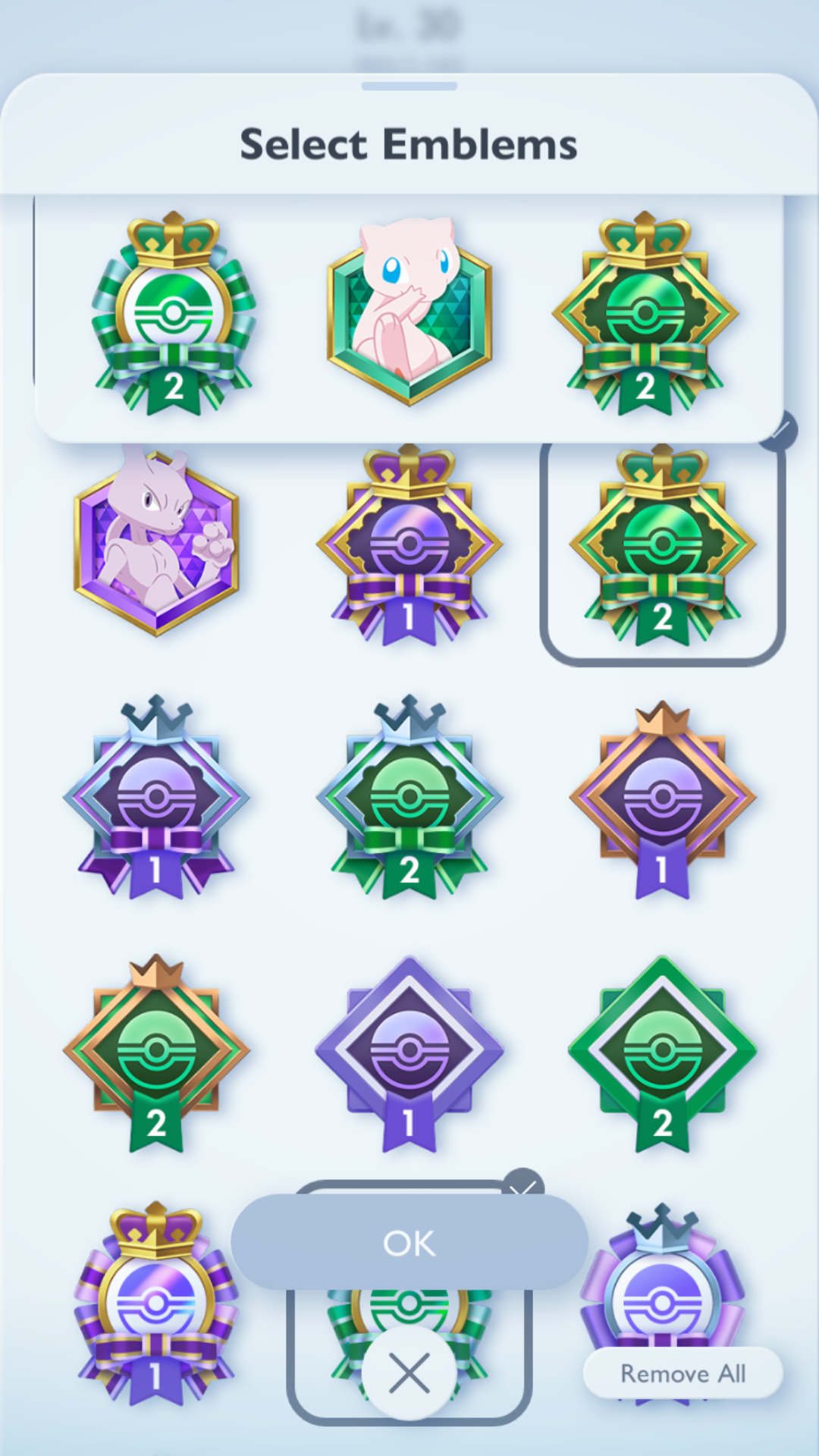Deselect the highlighted green gold-crown diamond emblem

pyautogui.click(x=663, y=544)
